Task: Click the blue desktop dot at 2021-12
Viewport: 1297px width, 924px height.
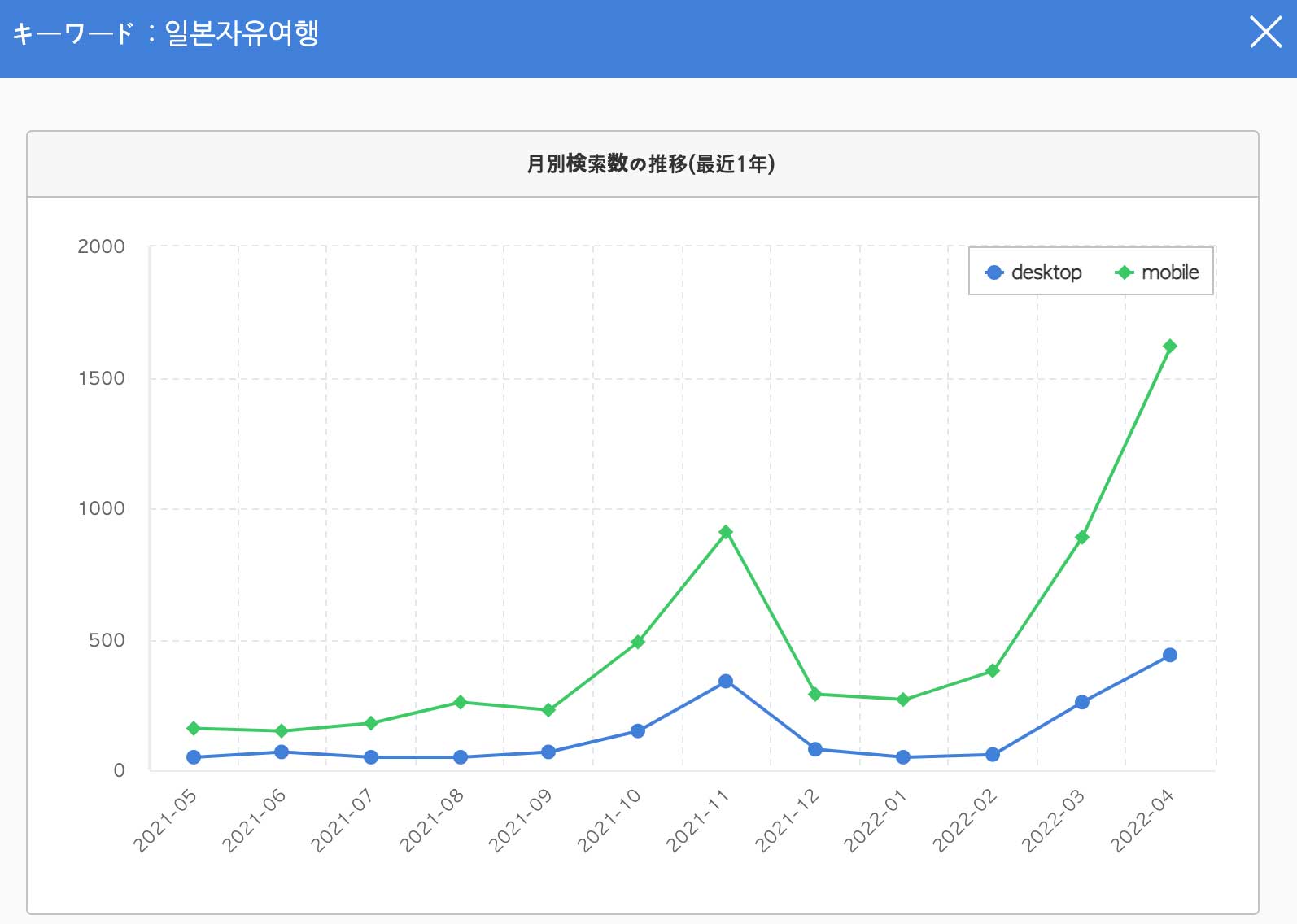Action: 814,750
